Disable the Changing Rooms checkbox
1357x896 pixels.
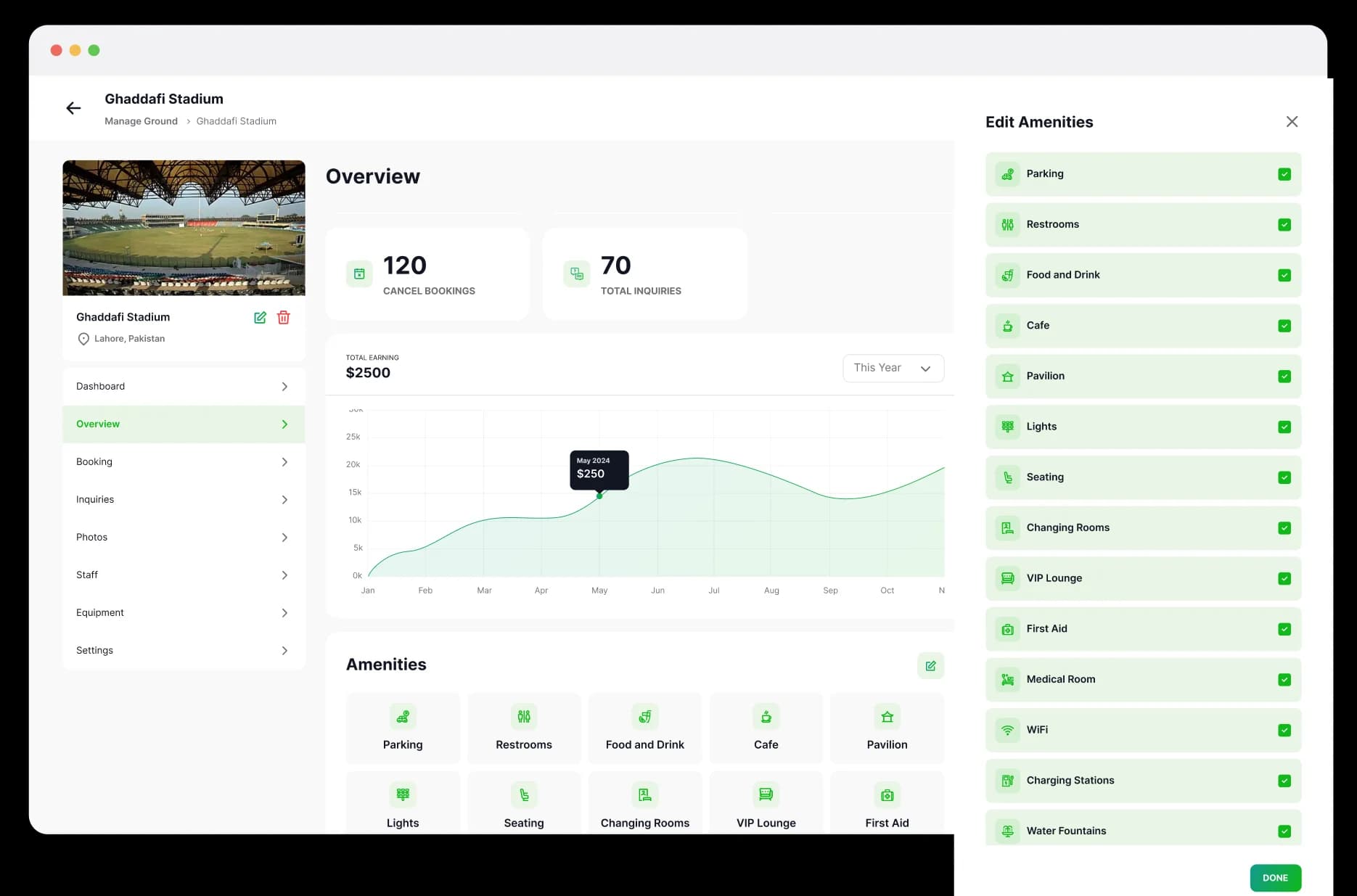pos(1284,528)
